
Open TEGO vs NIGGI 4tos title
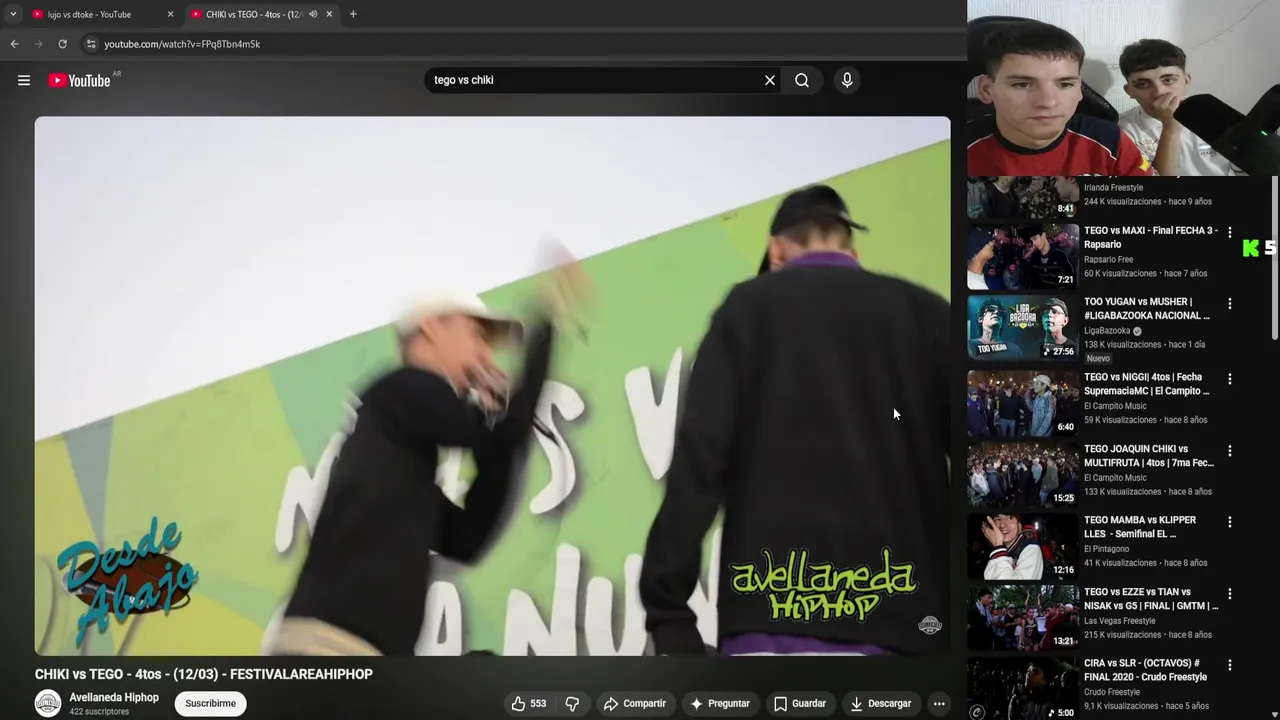click(x=1146, y=384)
